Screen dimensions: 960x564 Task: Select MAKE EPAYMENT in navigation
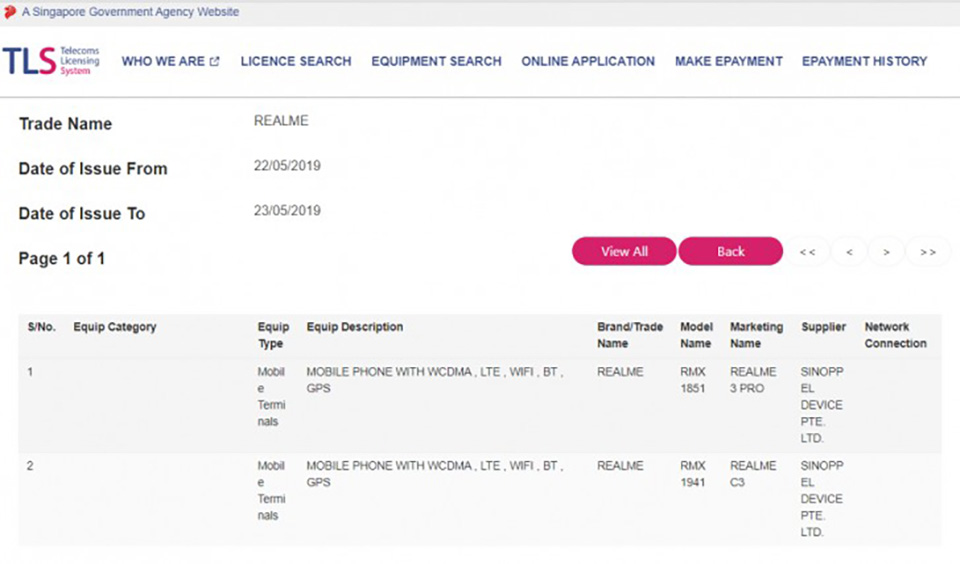pos(729,61)
